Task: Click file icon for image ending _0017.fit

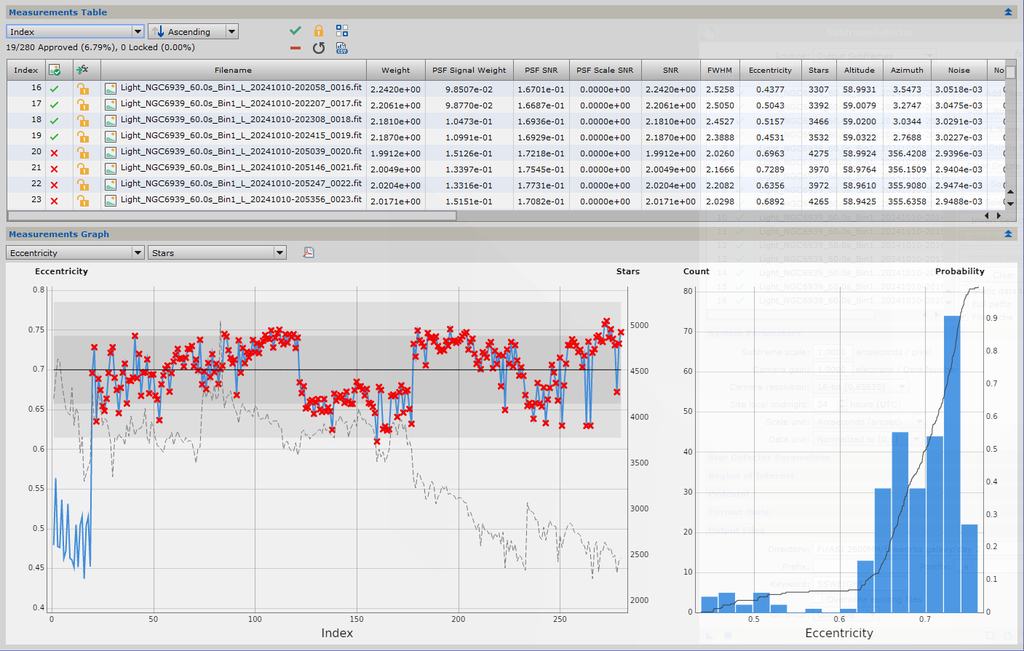Action: [111, 104]
